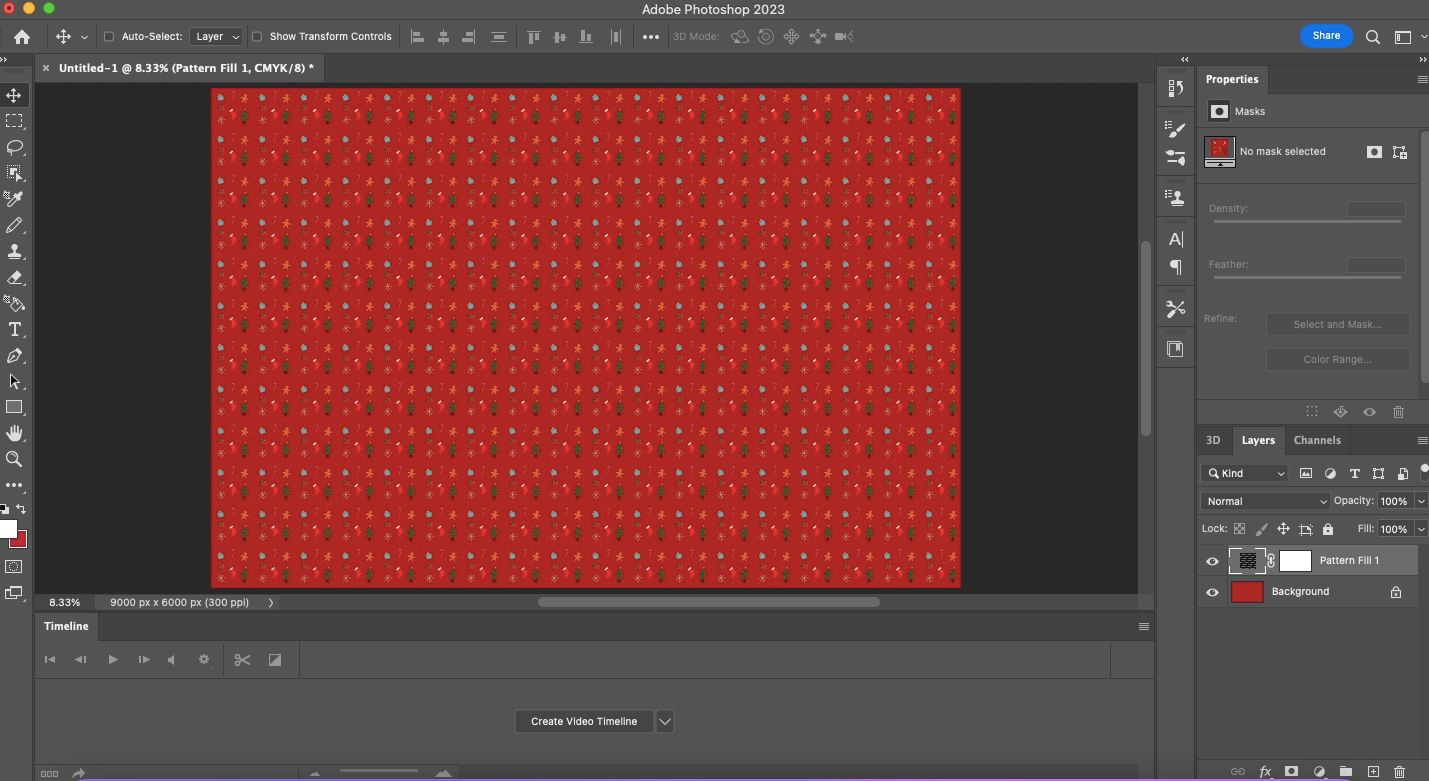Screen dimensions: 1429x781
Task: Click the red background color swatch
Action: 19,540
